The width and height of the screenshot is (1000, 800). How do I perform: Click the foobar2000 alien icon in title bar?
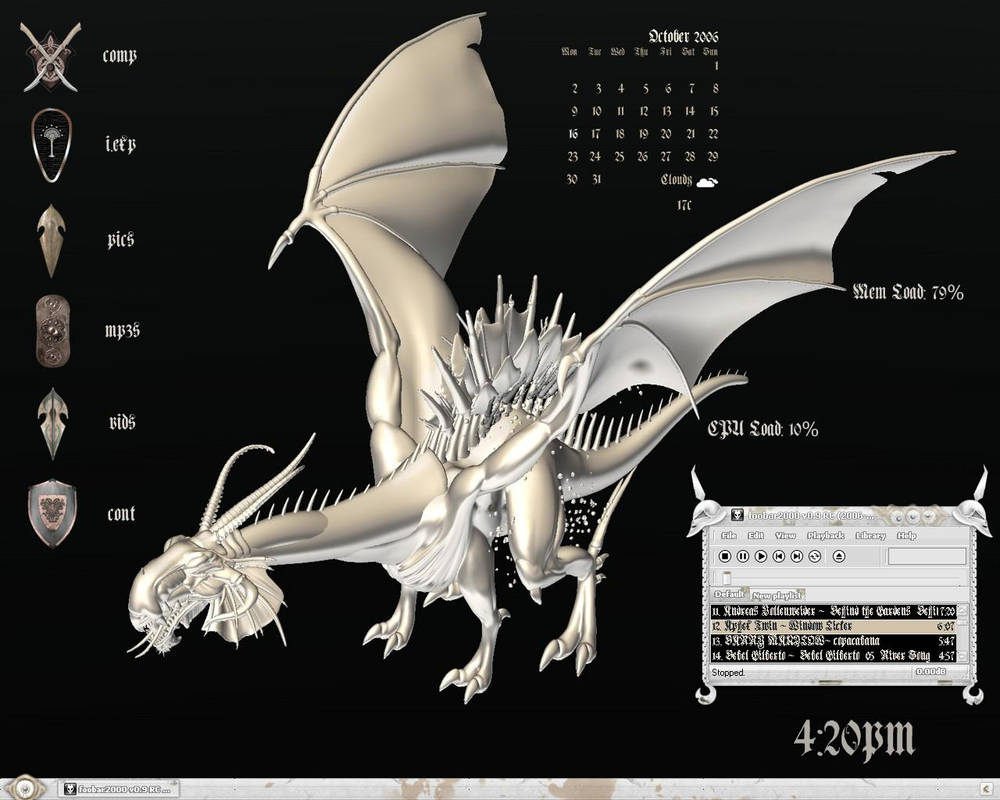pyautogui.click(x=737, y=515)
